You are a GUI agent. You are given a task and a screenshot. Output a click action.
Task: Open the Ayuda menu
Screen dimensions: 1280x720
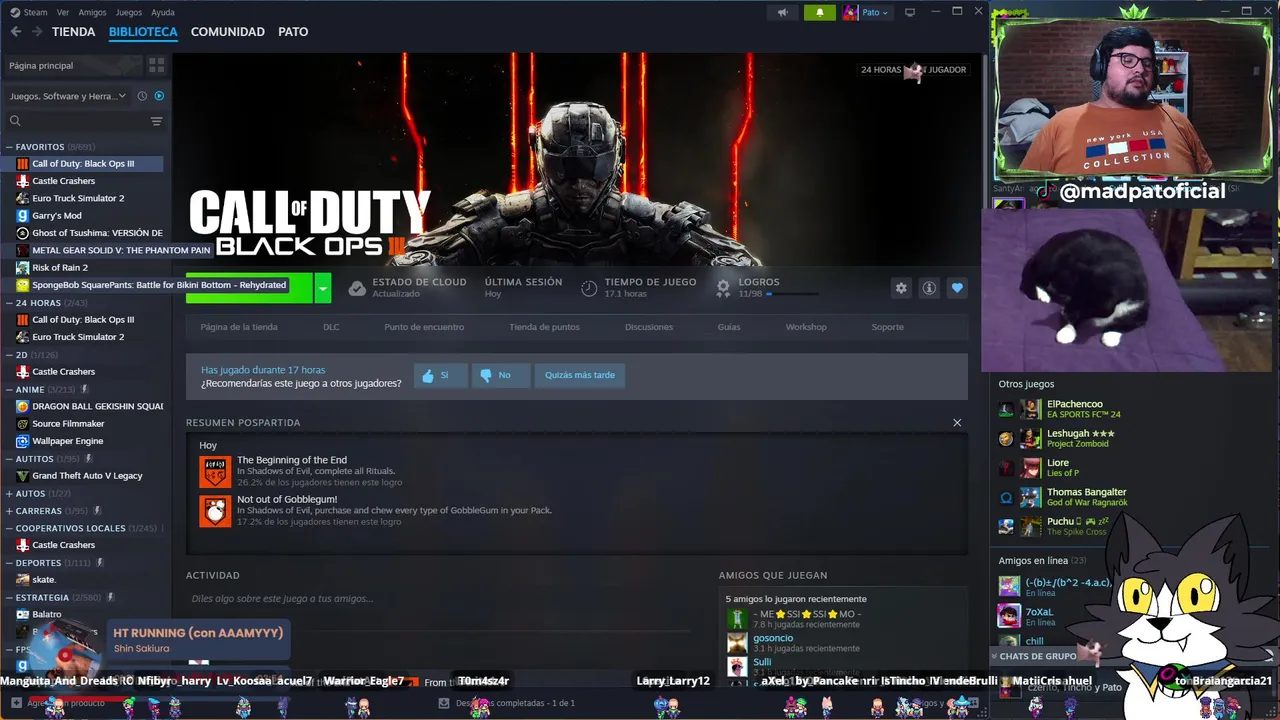tap(162, 12)
